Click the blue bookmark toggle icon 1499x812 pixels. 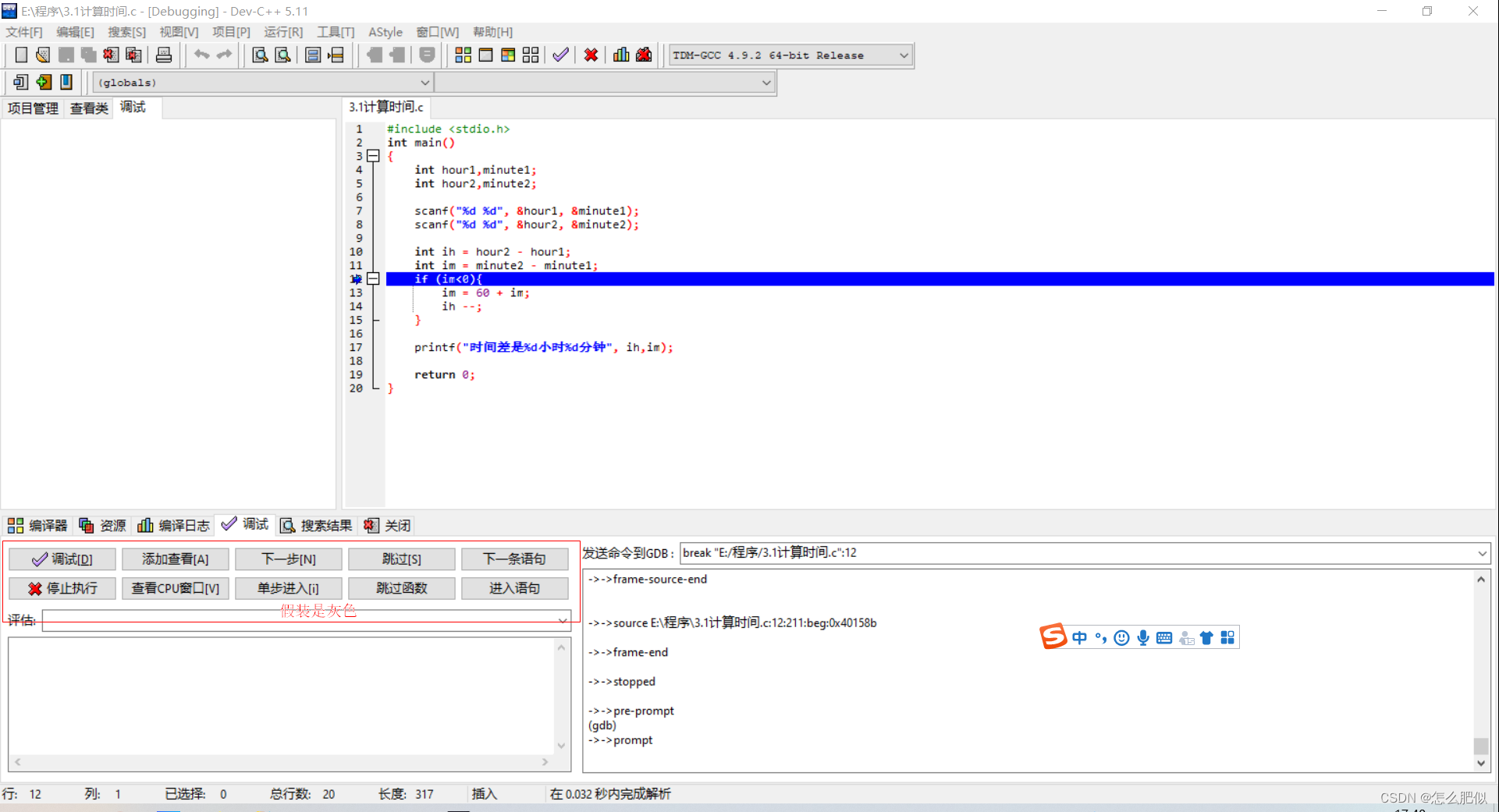[x=66, y=82]
